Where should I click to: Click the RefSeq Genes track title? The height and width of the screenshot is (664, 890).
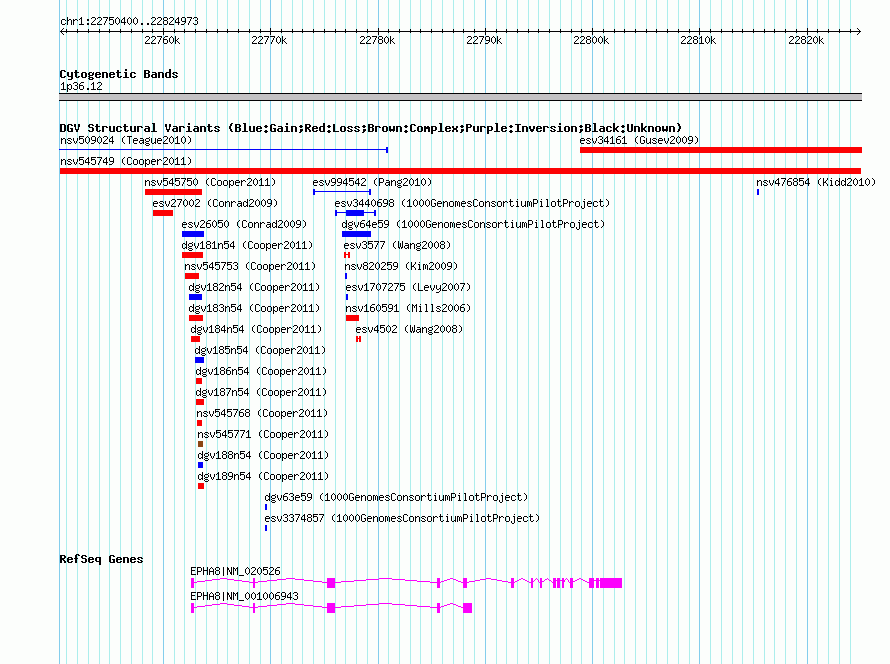click(x=102, y=559)
